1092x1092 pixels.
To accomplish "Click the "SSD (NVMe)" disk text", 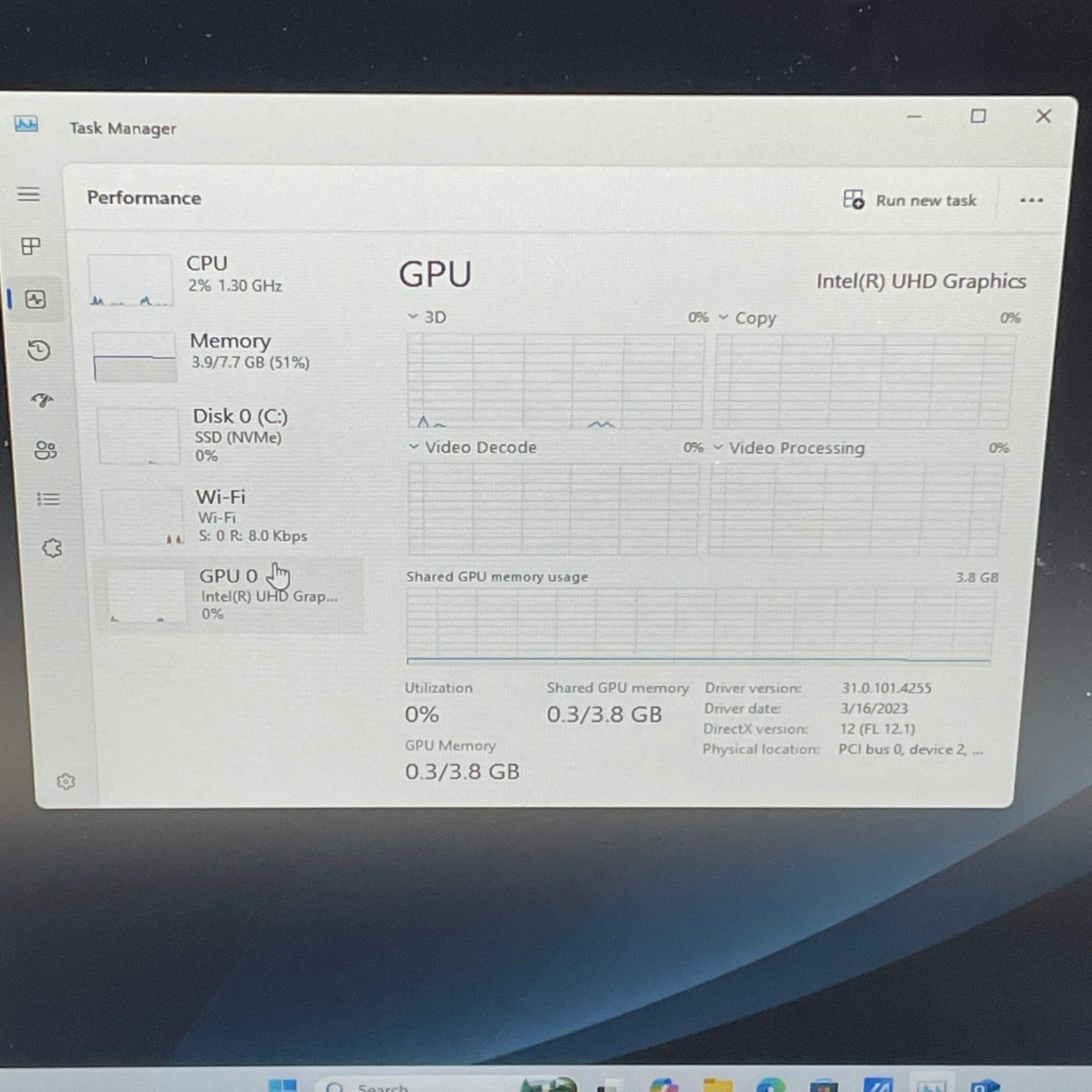I will click(238, 437).
